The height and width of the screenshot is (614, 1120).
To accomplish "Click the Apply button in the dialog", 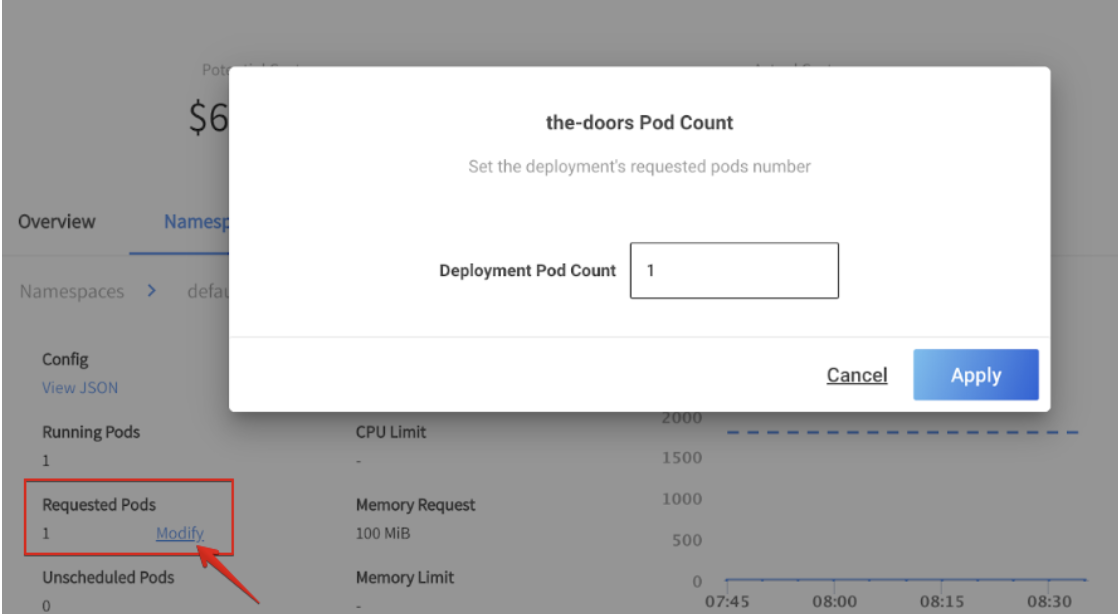I will coord(975,375).
